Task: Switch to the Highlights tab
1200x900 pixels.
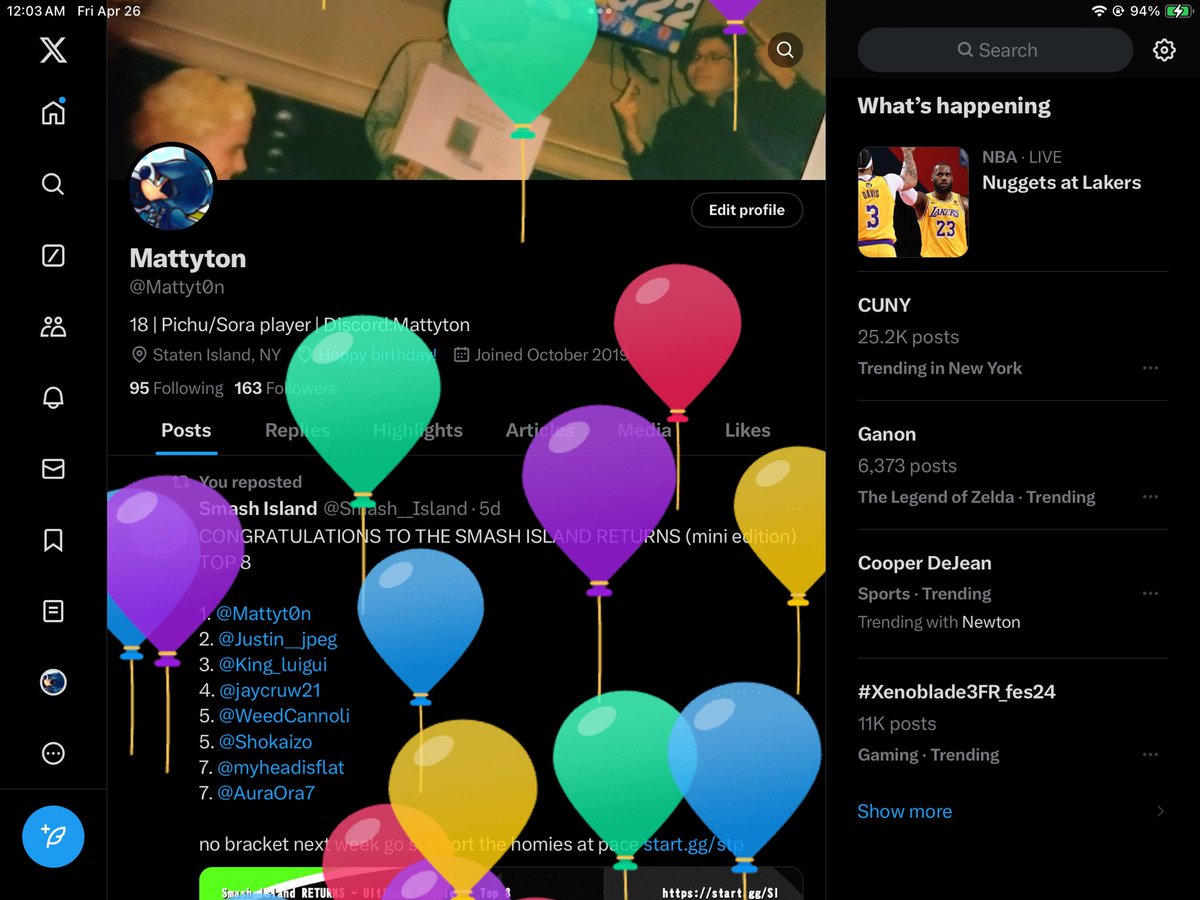Action: (x=418, y=430)
